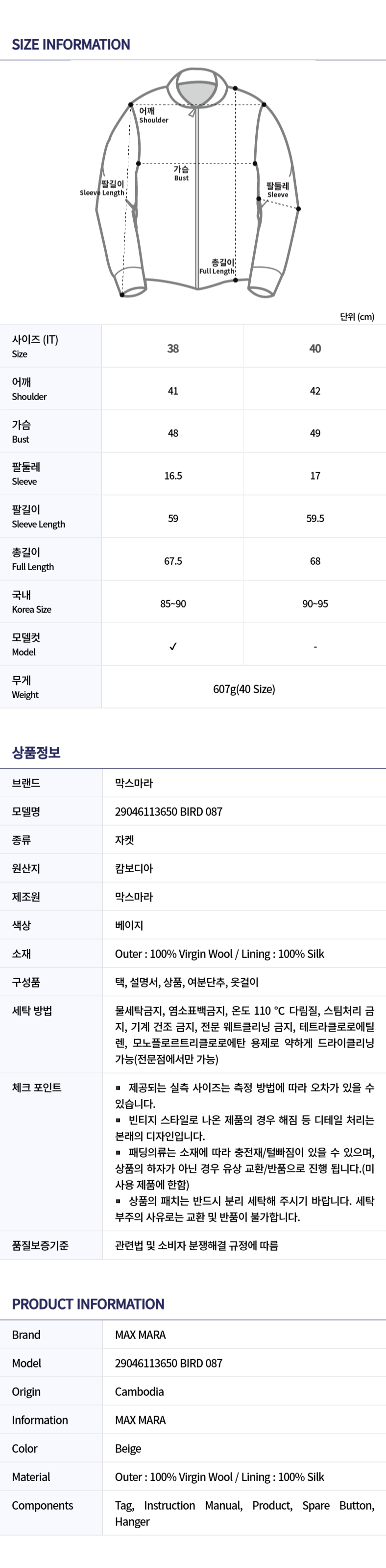386x1568 pixels.
Task: Click the Beige color value
Action: (x=128, y=1449)
